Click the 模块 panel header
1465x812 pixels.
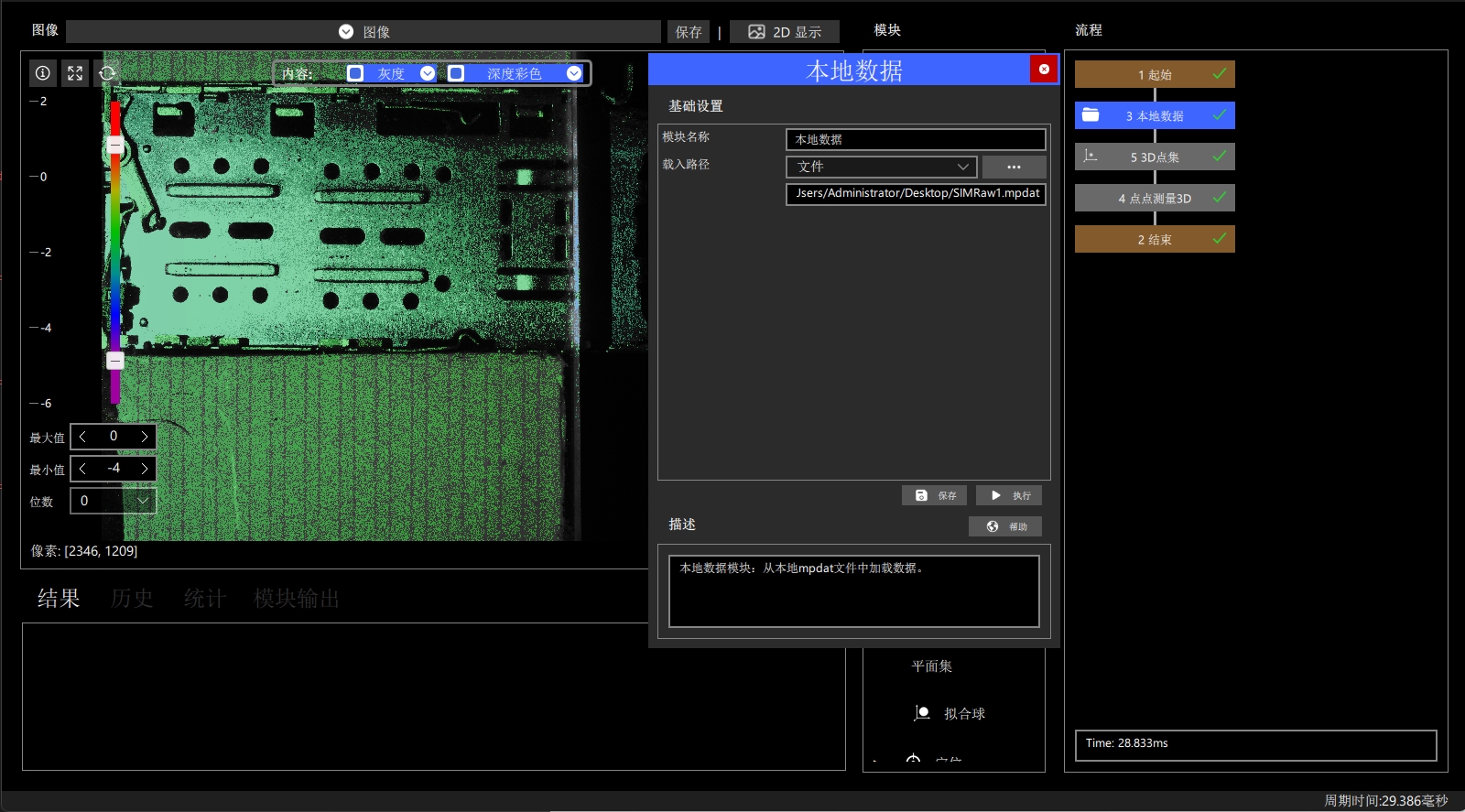pos(887,30)
